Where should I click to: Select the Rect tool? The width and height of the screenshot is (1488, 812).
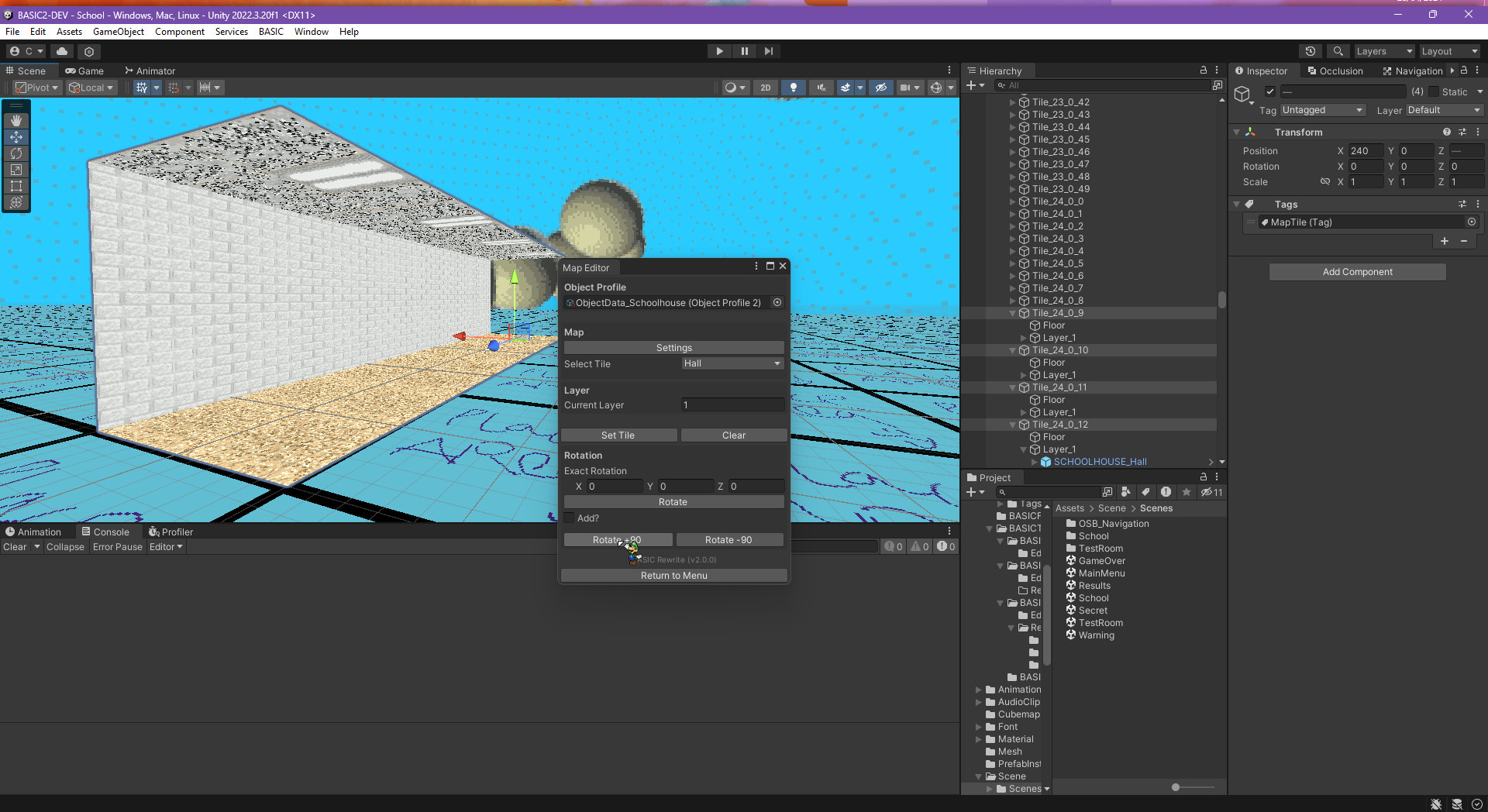click(x=15, y=186)
